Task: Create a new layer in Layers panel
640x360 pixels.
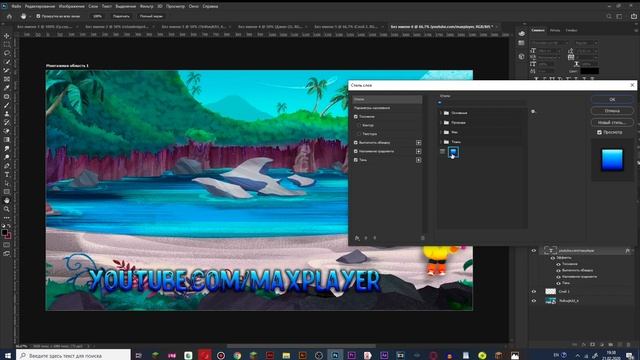Action: pos(620,345)
